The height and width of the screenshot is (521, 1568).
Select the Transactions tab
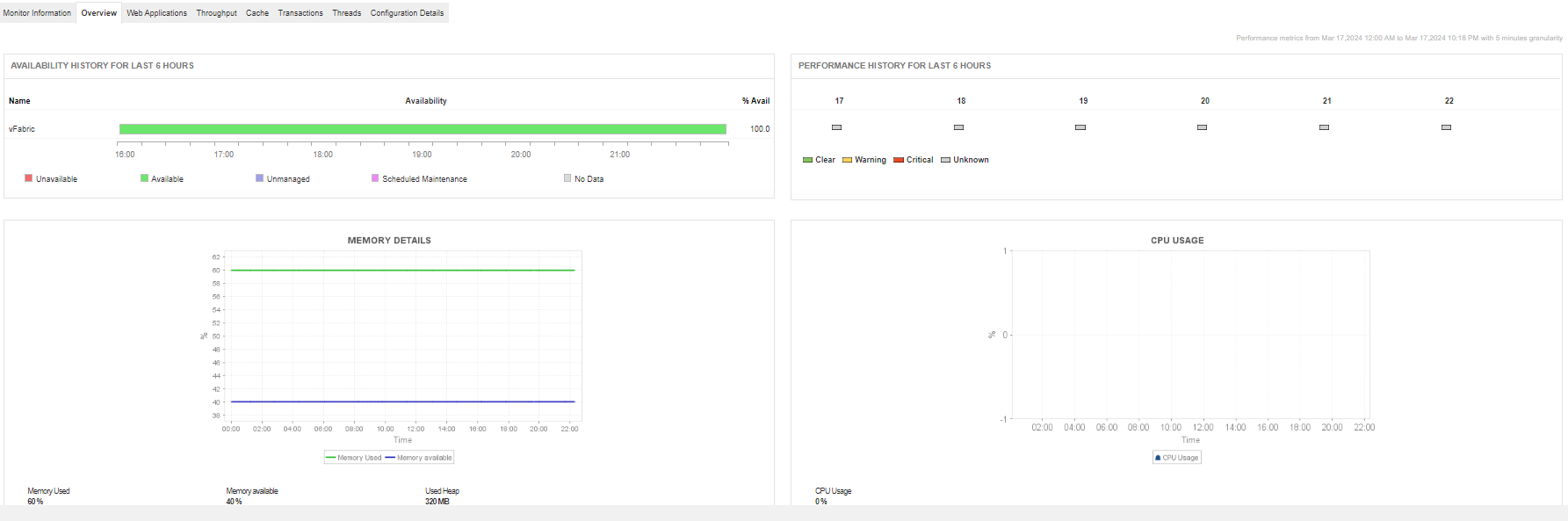click(300, 13)
